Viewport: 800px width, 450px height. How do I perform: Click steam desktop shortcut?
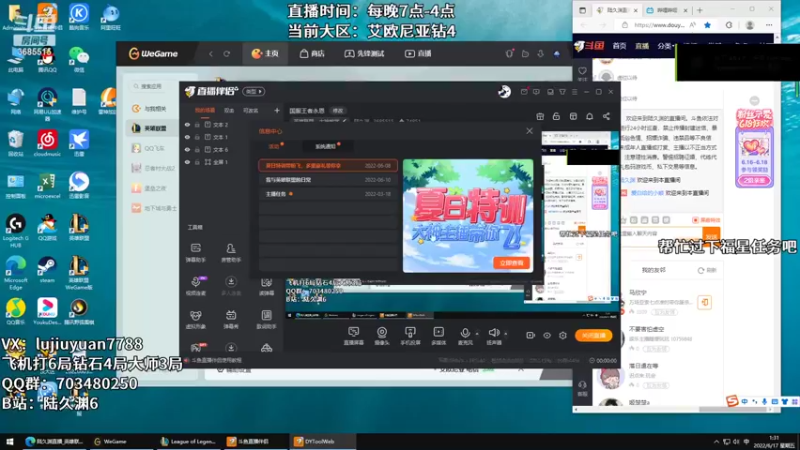tap(47, 270)
